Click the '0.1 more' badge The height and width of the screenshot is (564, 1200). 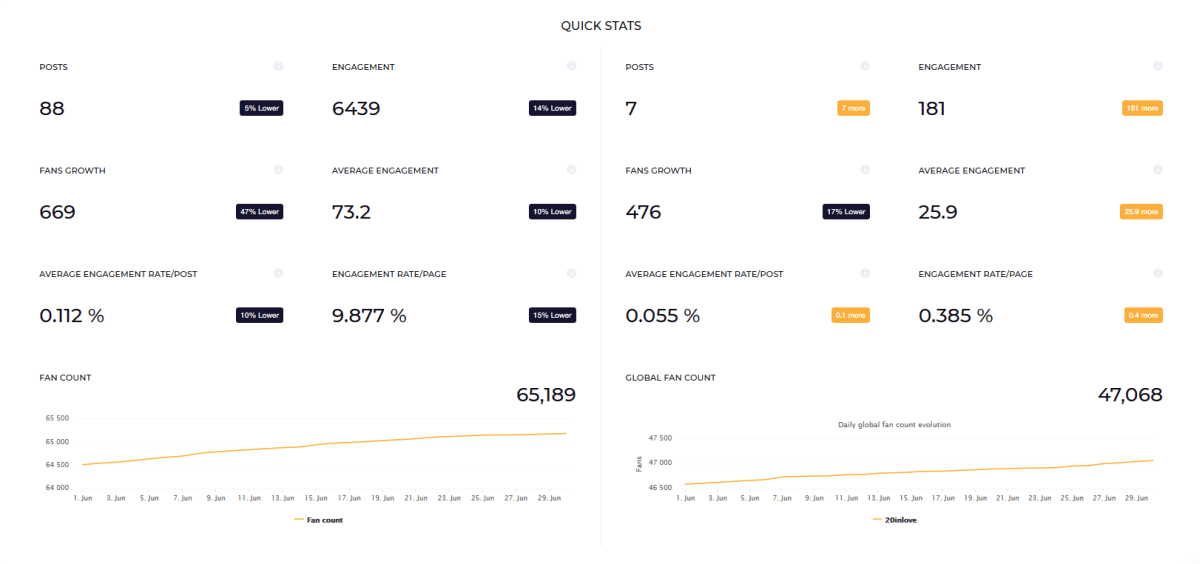click(850, 315)
